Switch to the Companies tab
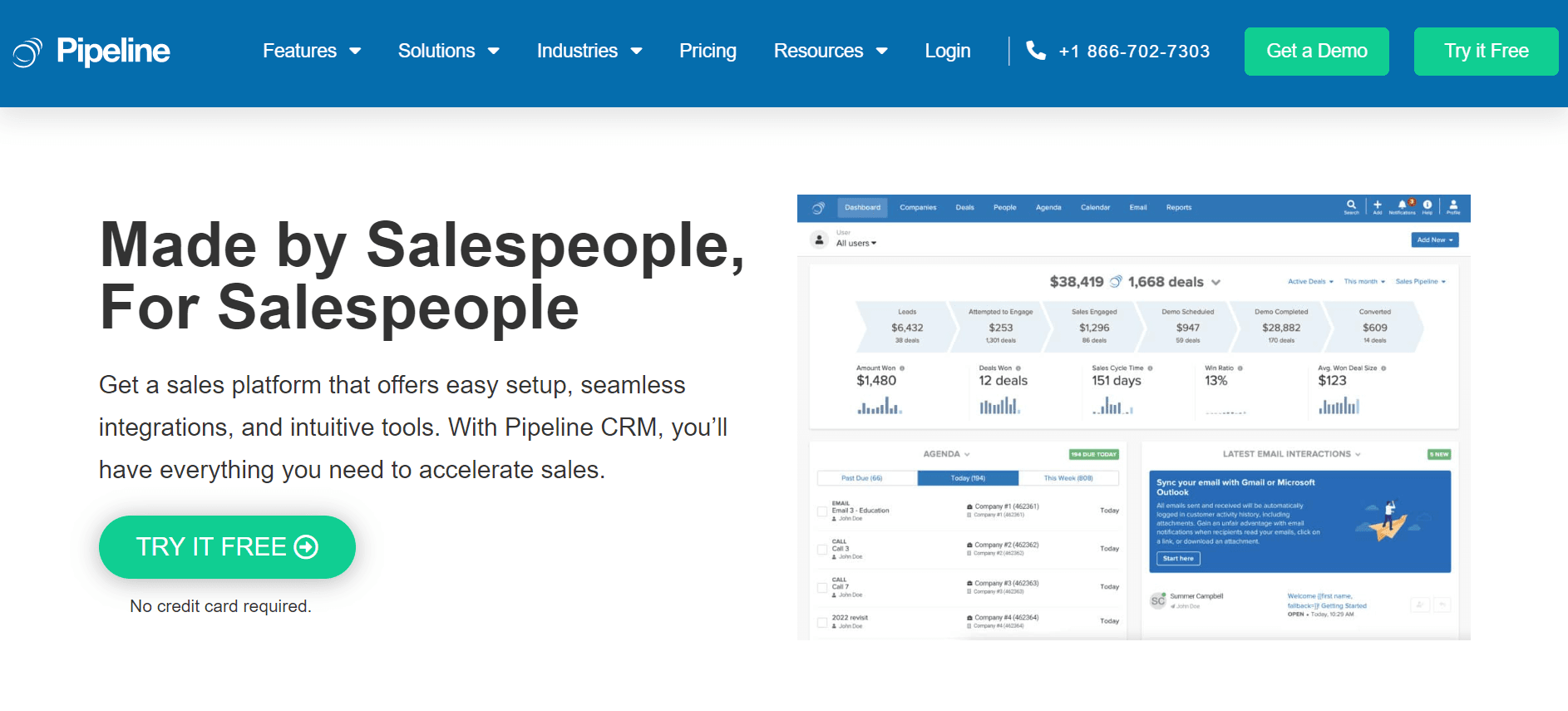Screen dimensions: 1568x711 click(918, 208)
